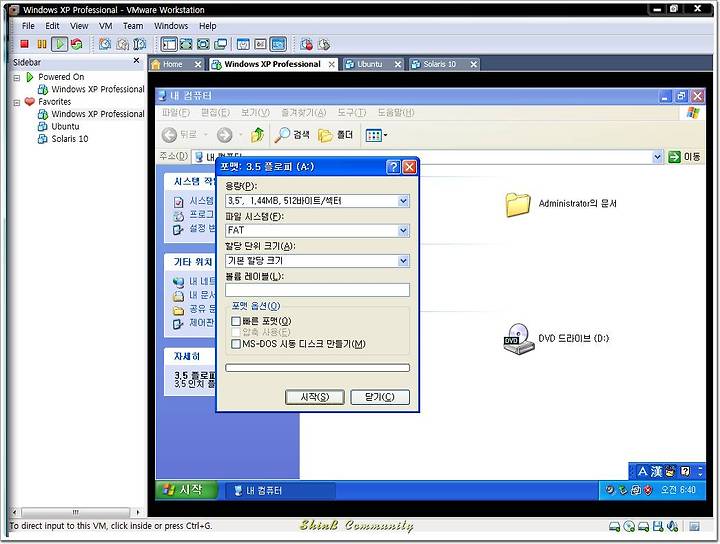
Task: Expand the address bar dropdown arrow
Action: tap(657, 157)
